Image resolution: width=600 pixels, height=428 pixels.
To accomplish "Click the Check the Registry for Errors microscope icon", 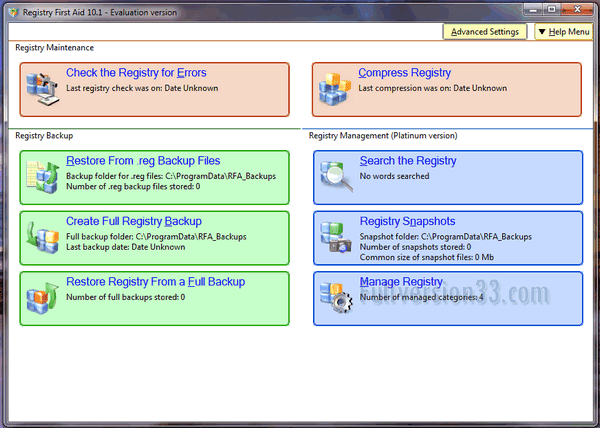I will coord(43,89).
